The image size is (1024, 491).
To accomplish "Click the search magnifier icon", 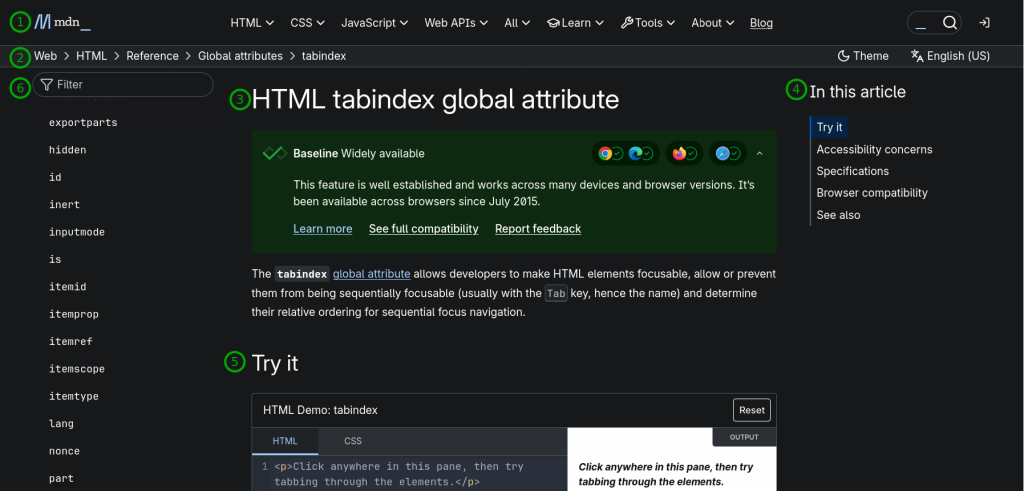I will click(950, 23).
